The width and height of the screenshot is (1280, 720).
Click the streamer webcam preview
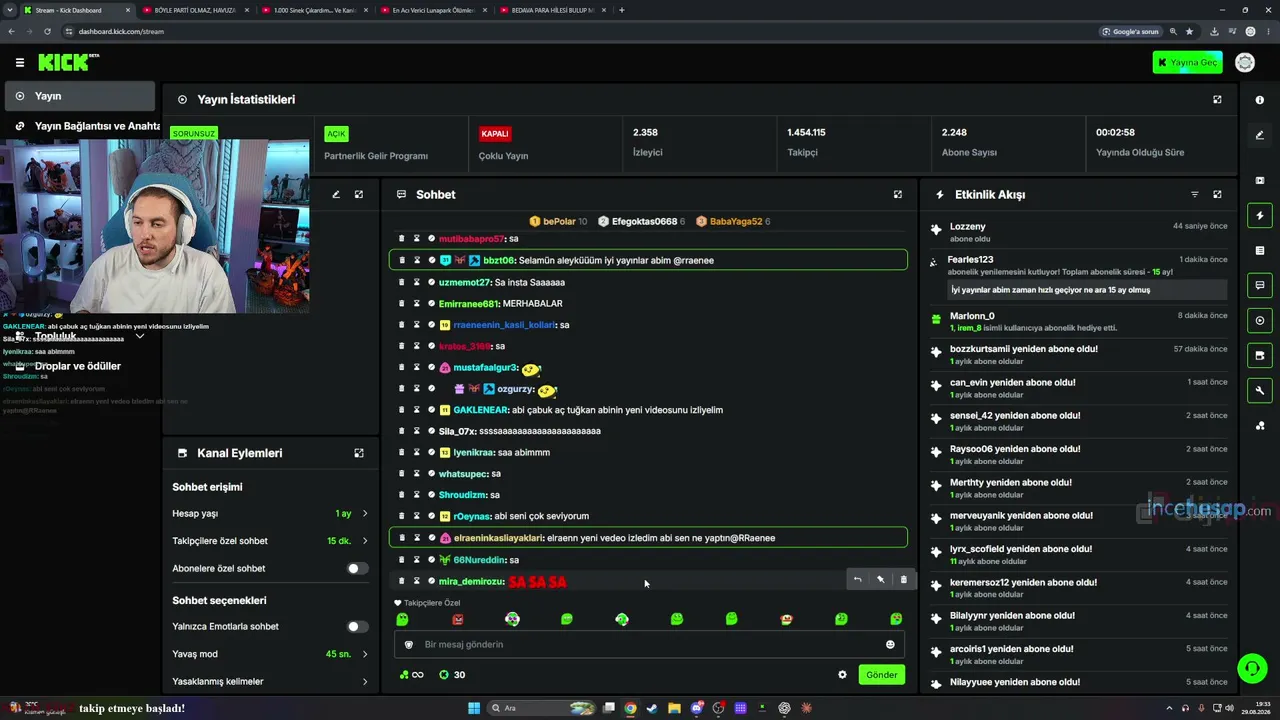[x=155, y=227]
